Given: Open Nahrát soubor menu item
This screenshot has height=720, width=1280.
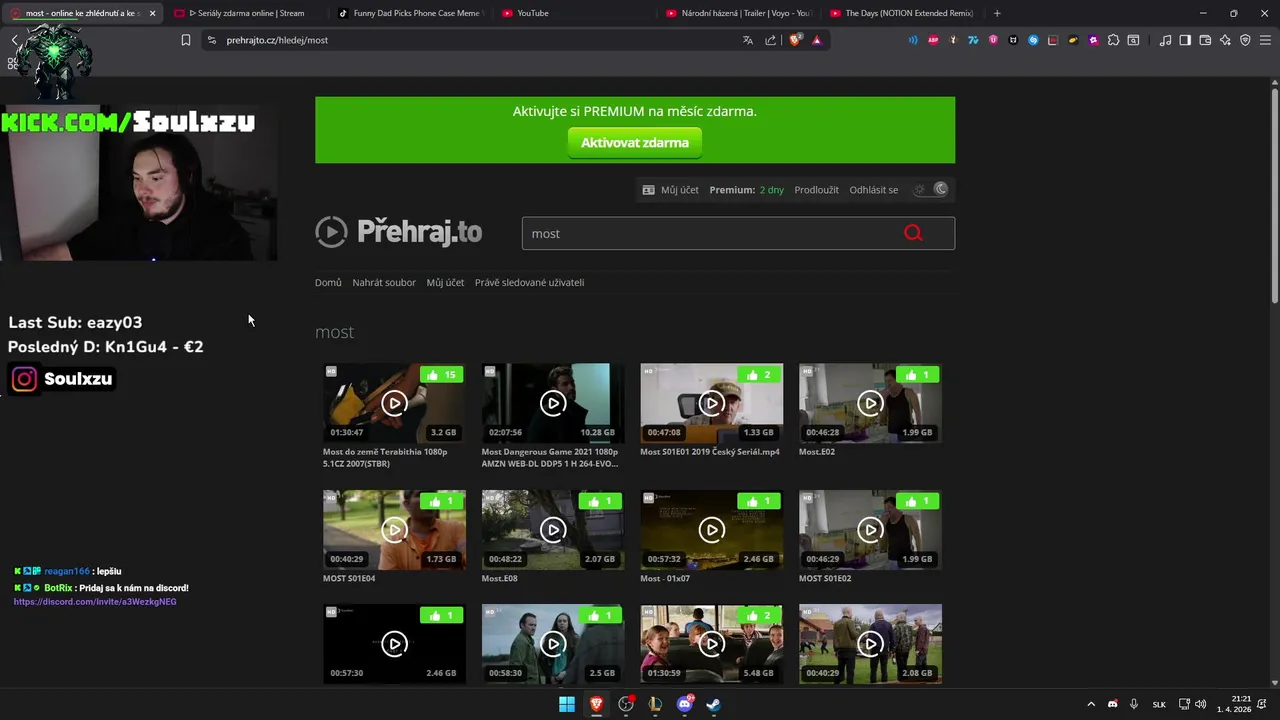Looking at the screenshot, I should (384, 283).
